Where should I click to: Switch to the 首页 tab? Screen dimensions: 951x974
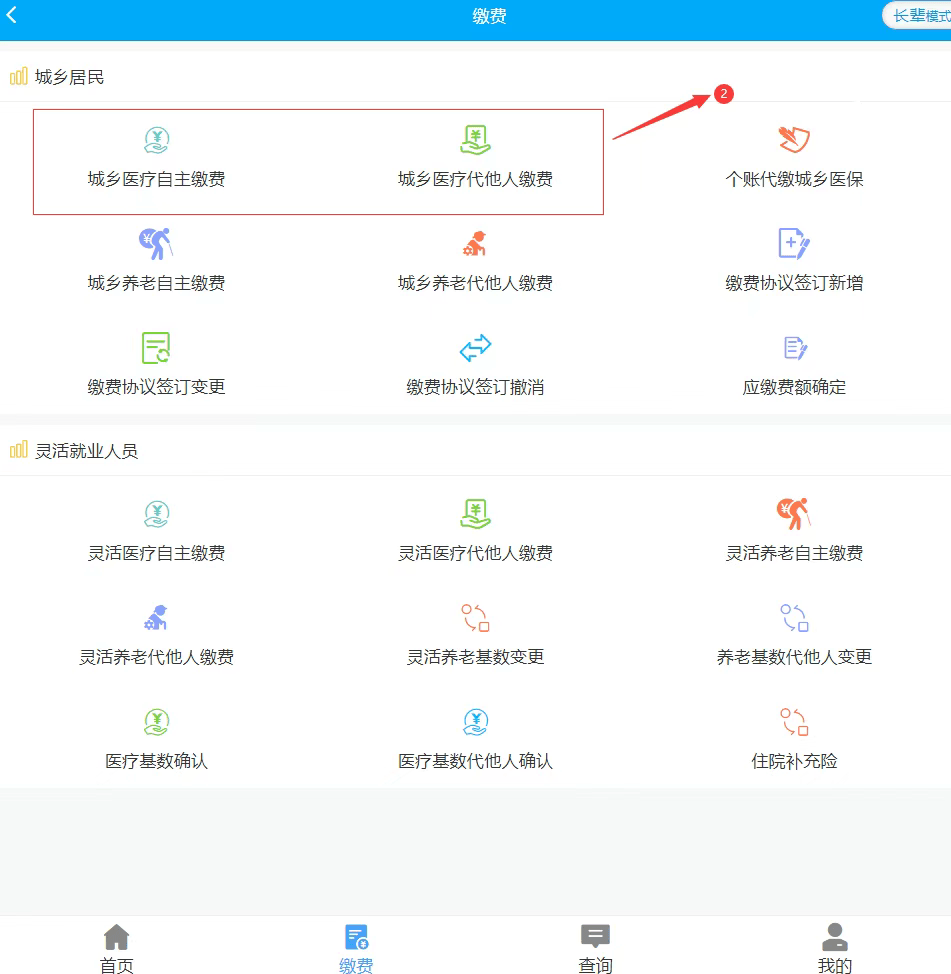(x=117, y=948)
